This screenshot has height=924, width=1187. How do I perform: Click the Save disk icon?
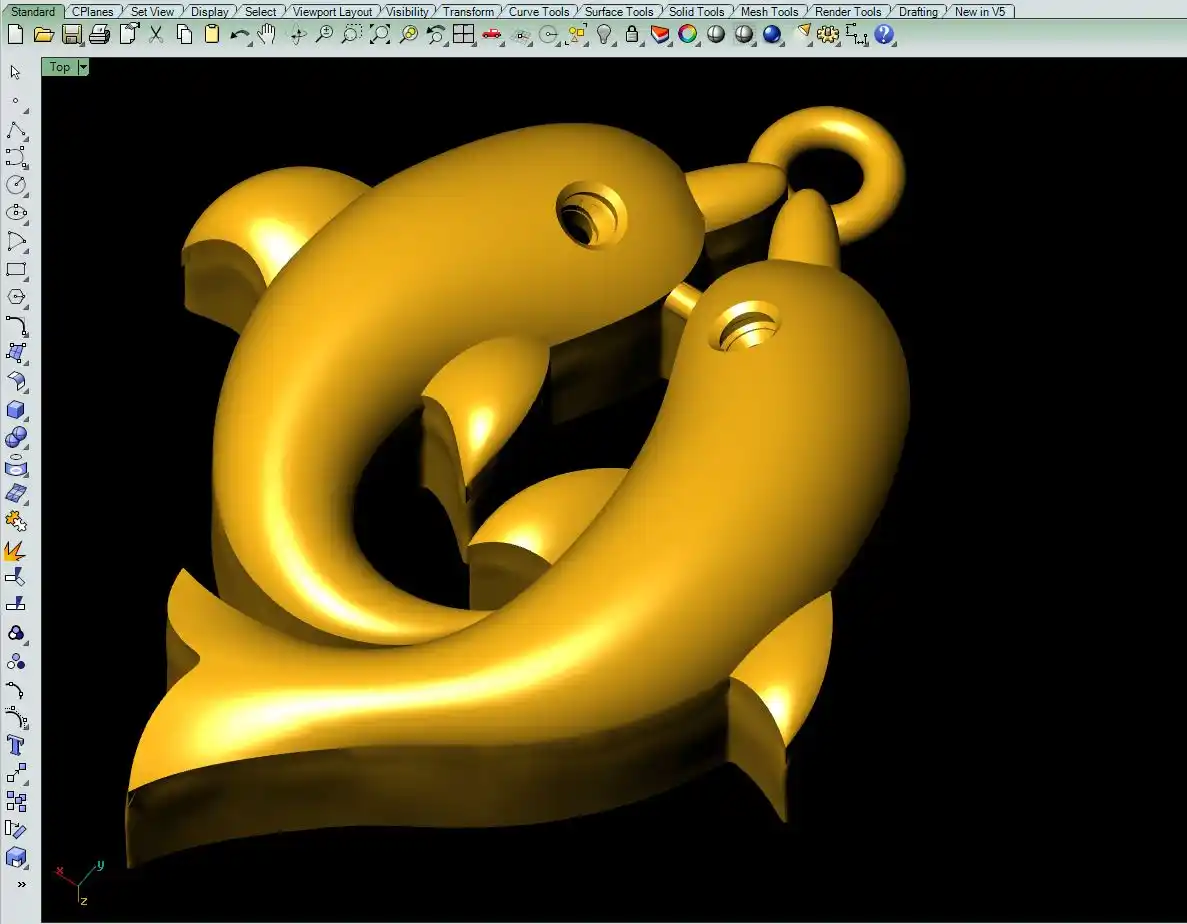(72, 35)
